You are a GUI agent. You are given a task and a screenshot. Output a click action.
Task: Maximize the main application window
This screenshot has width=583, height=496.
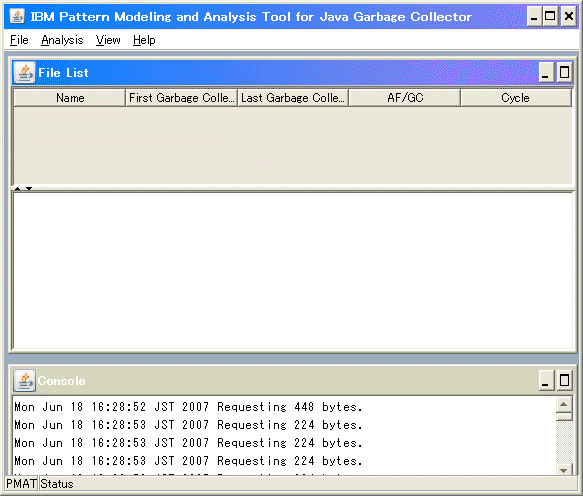coord(550,17)
